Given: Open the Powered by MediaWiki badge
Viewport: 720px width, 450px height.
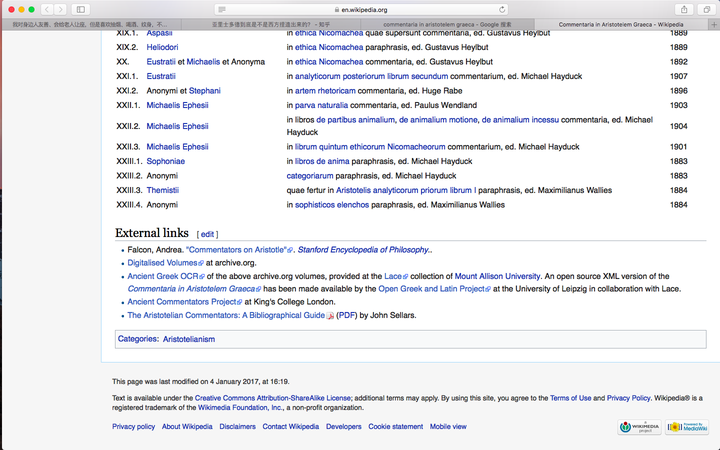Looking at the screenshot, I should (x=687, y=427).
